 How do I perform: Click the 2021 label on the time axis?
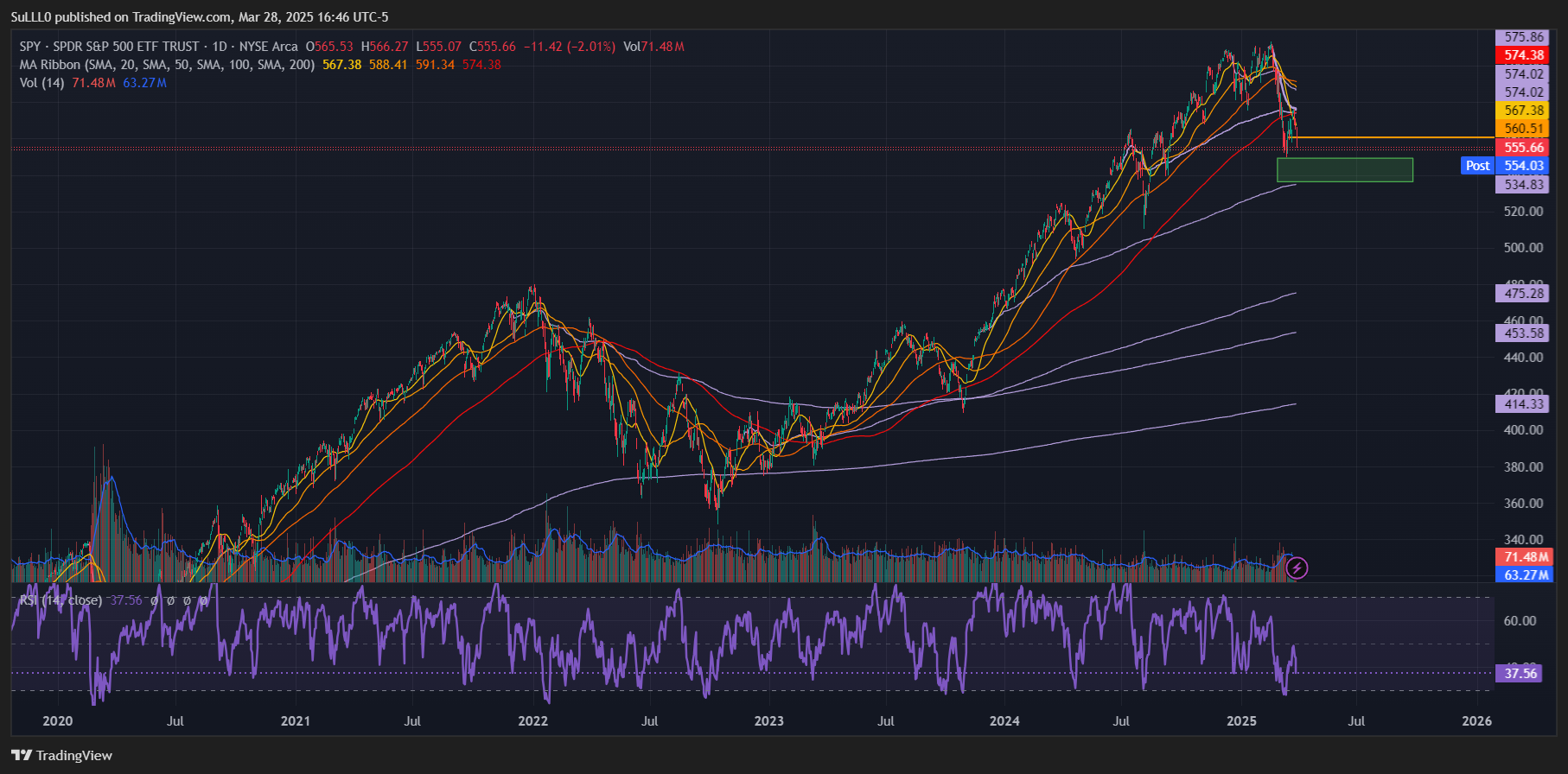click(x=295, y=720)
